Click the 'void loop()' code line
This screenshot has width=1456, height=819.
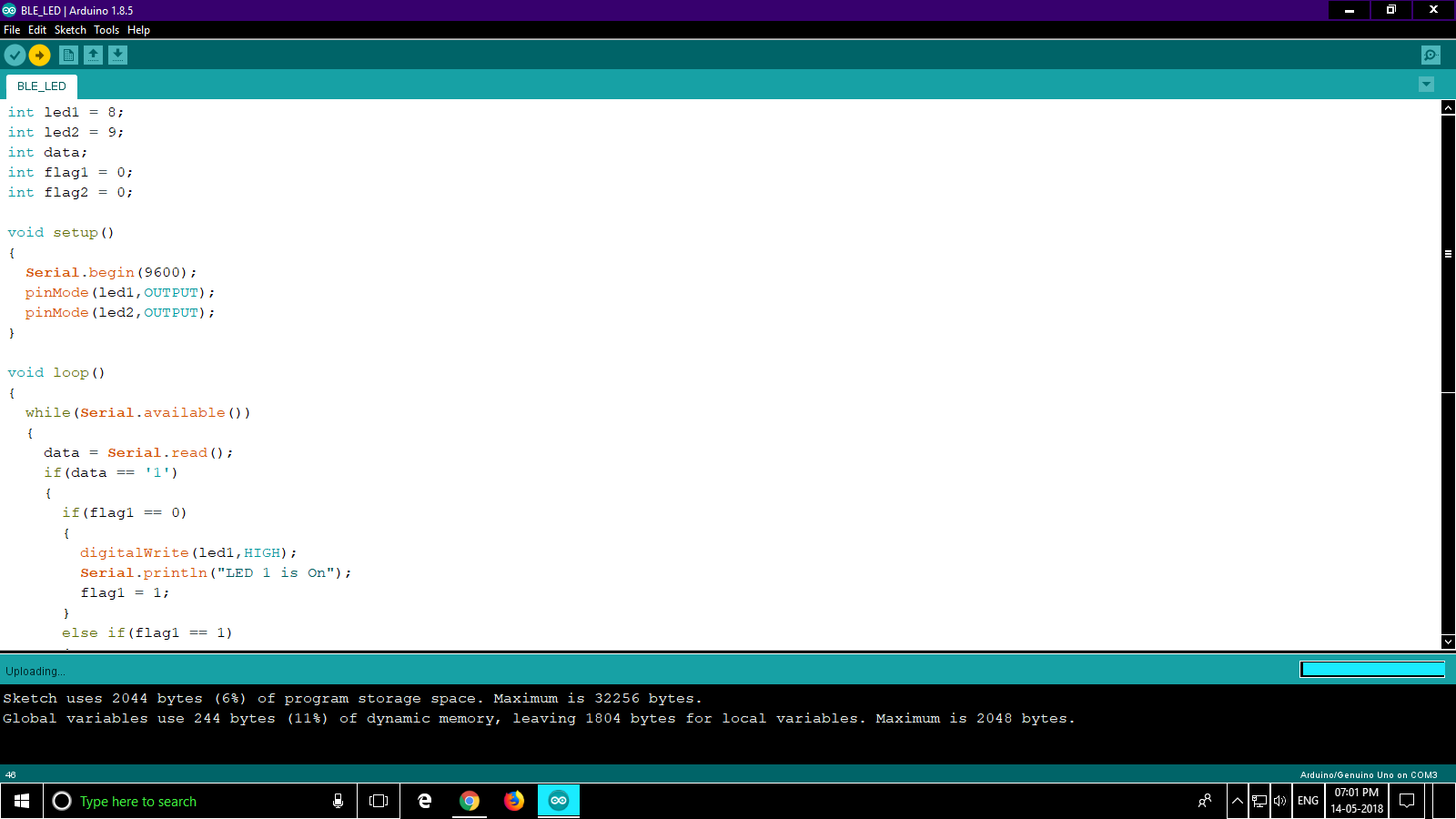coord(56,372)
